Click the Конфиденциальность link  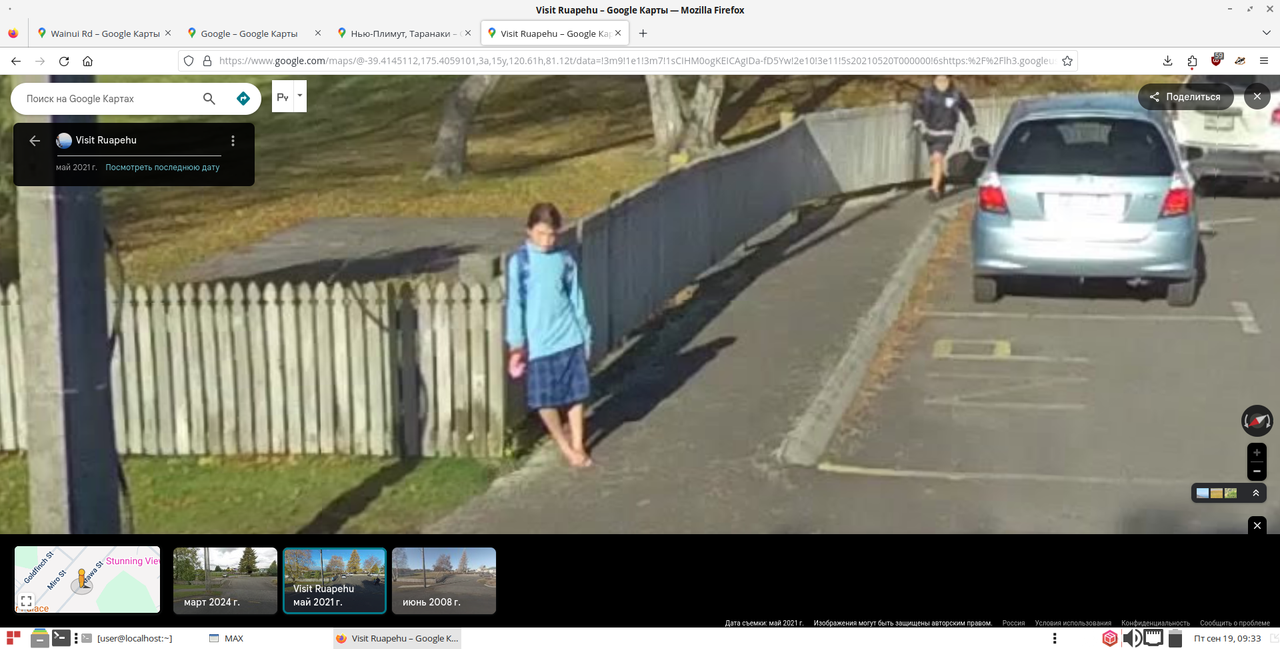click(x=1155, y=623)
